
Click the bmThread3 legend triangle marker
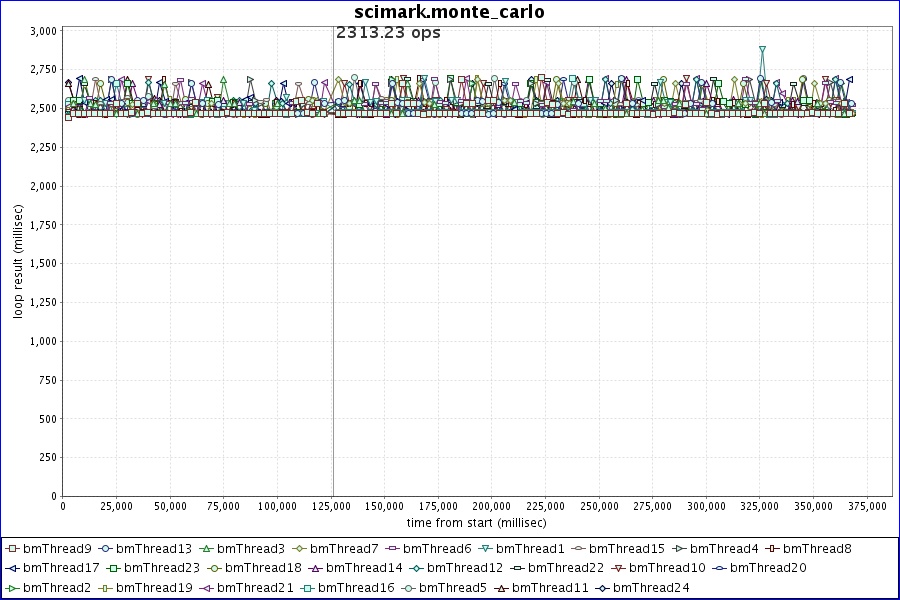pyautogui.click(x=206, y=548)
